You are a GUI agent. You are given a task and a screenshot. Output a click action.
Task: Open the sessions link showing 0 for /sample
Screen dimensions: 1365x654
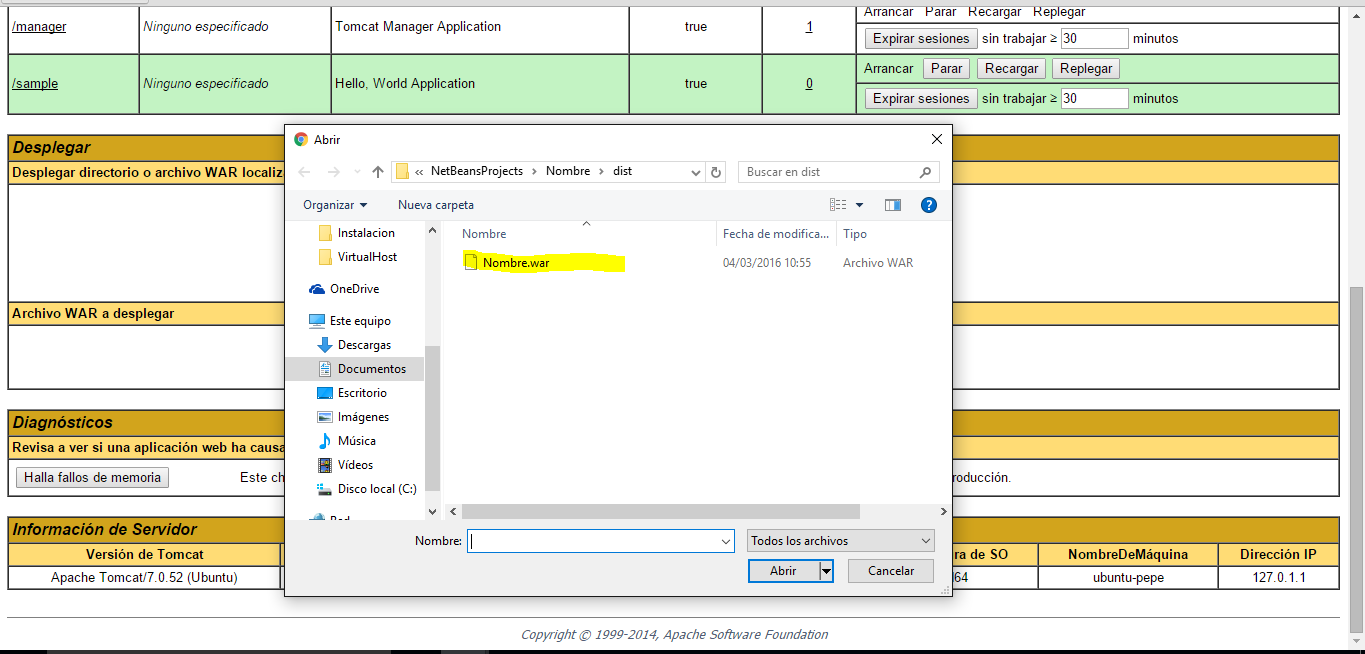(x=809, y=84)
